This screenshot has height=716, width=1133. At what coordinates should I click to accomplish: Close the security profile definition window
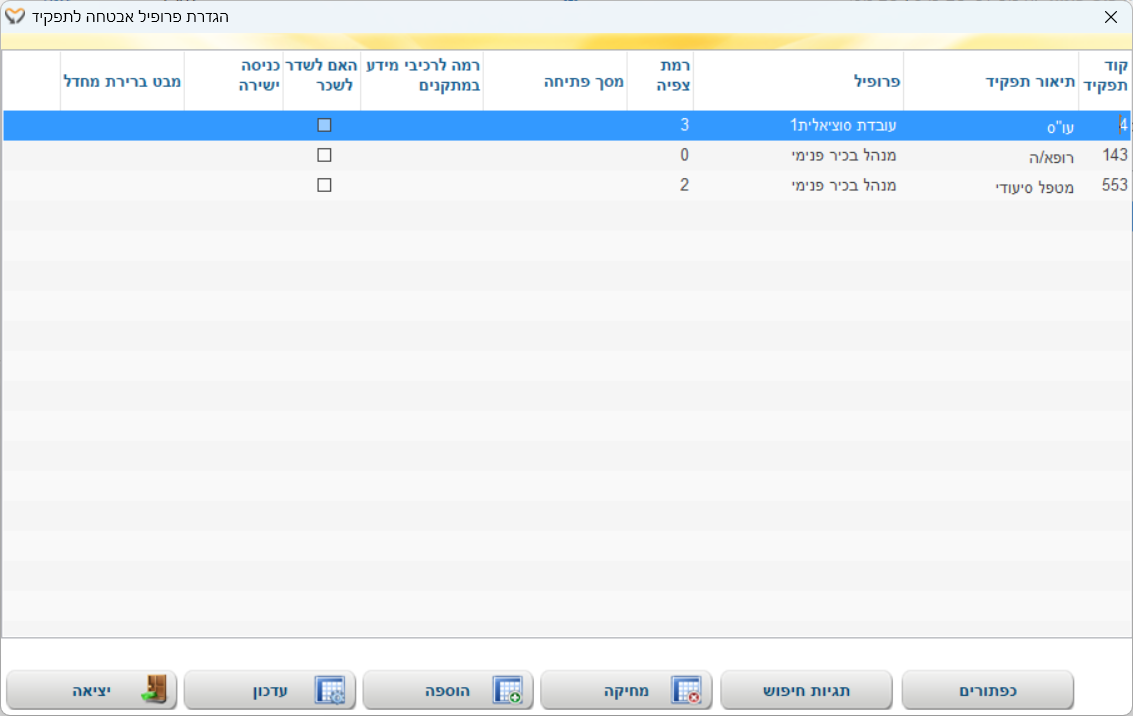(x=1110, y=17)
